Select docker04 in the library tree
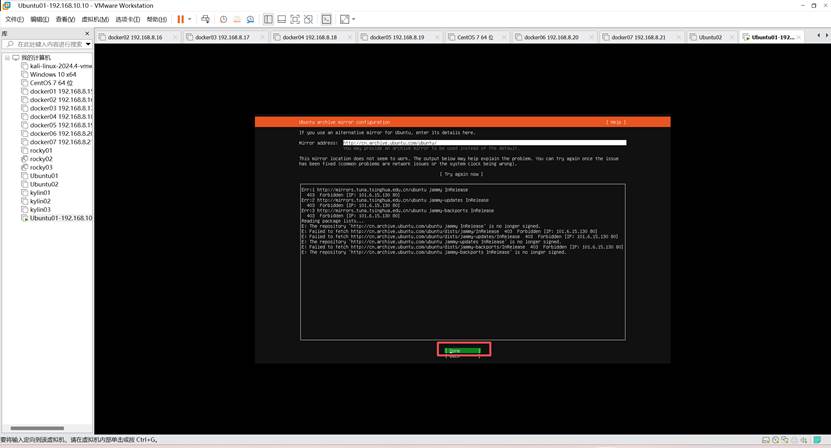Image resolution: width=831 pixels, height=448 pixels. (x=57, y=117)
